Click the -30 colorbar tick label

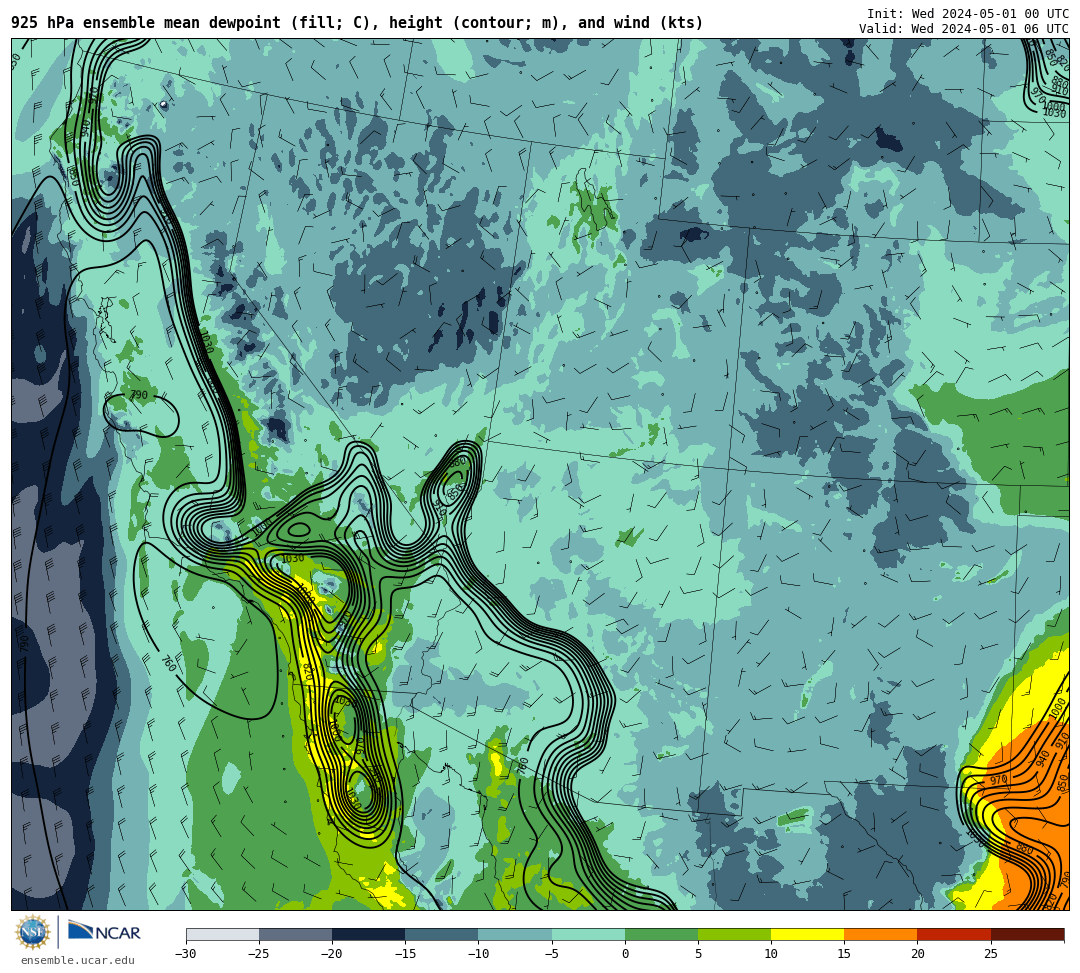point(186,954)
